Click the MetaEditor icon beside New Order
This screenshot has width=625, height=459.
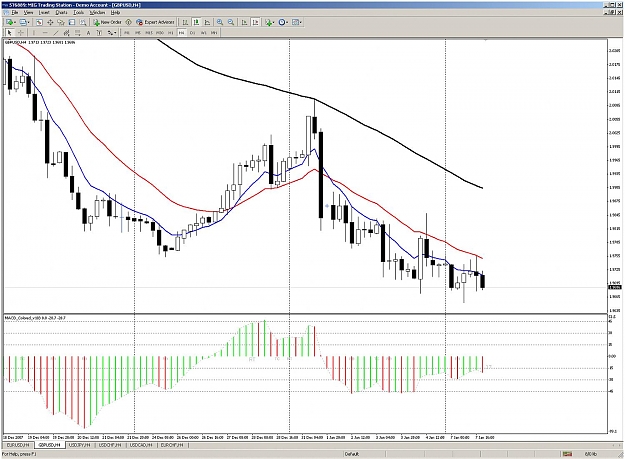(x=129, y=22)
